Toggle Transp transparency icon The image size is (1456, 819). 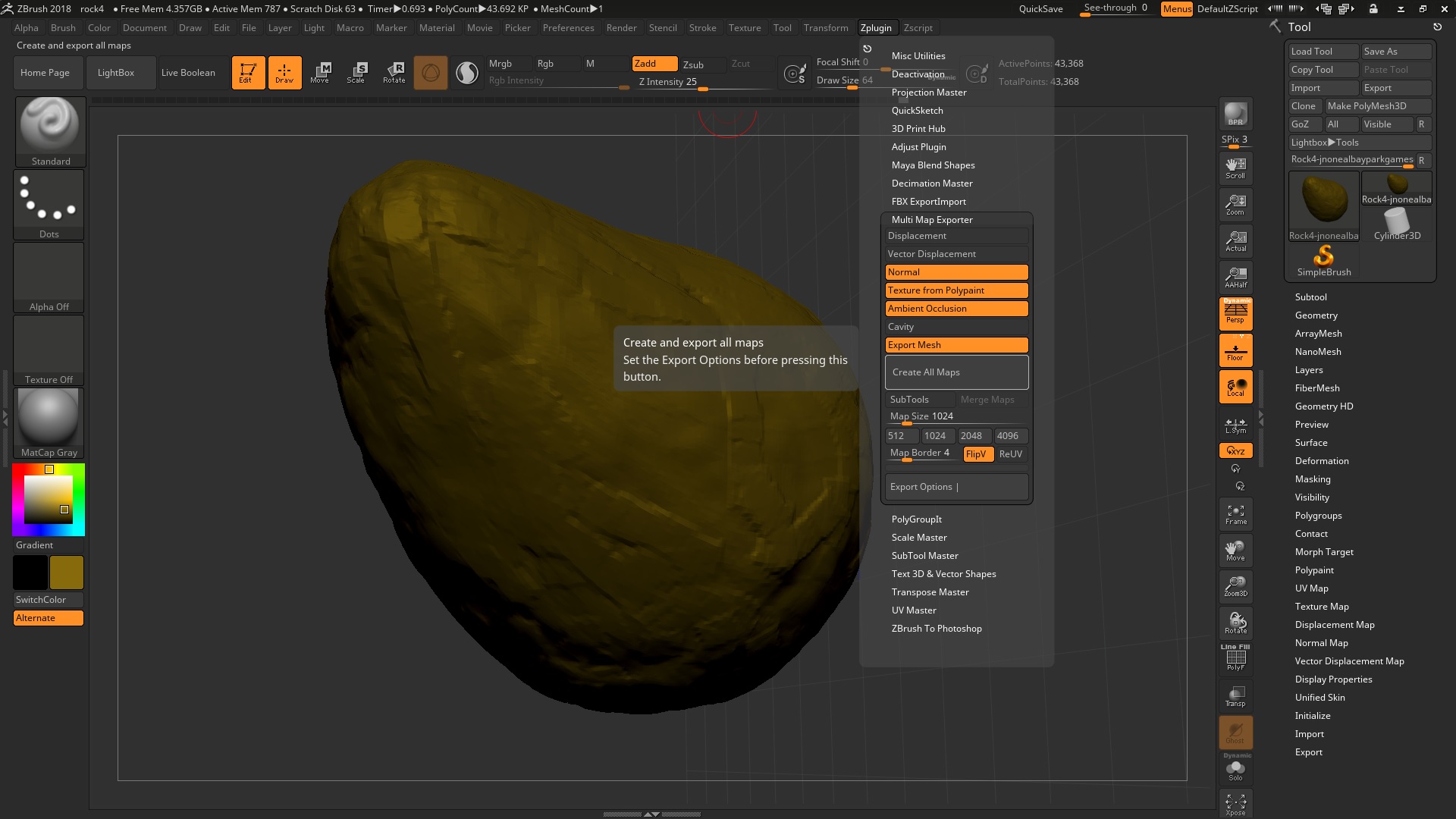[x=1235, y=696]
